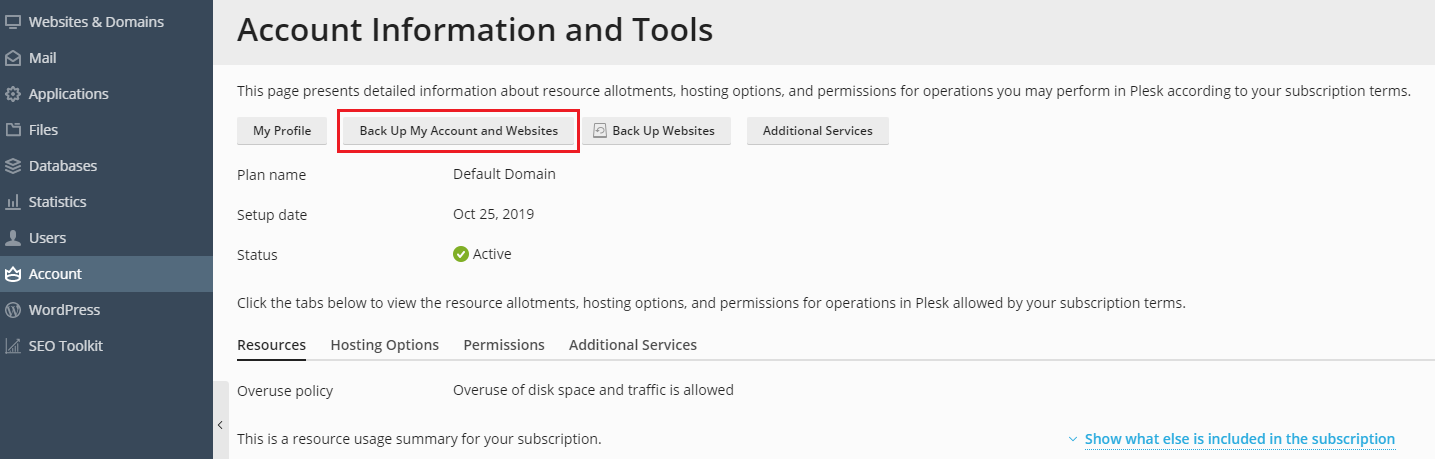Click the Back Up Websites button
Image resolution: width=1435 pixels, height=459 pixels.
click(x=655, y=131)
